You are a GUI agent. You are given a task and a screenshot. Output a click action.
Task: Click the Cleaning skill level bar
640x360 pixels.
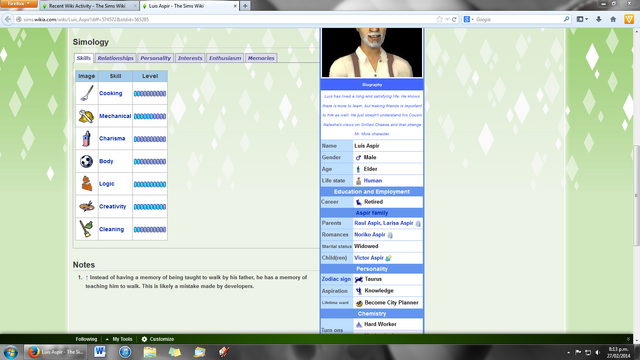click(150, 229)
